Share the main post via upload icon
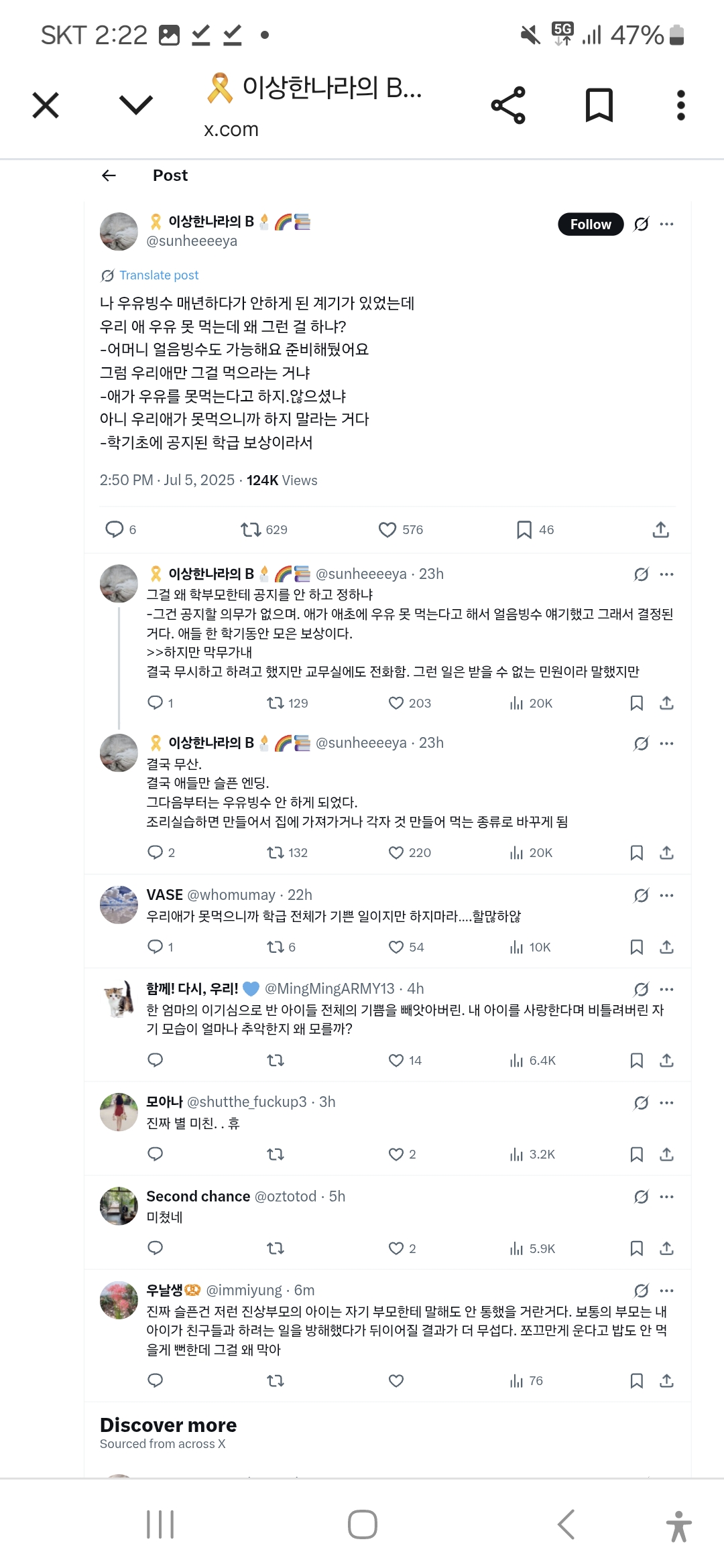 (x=661, y=530)
